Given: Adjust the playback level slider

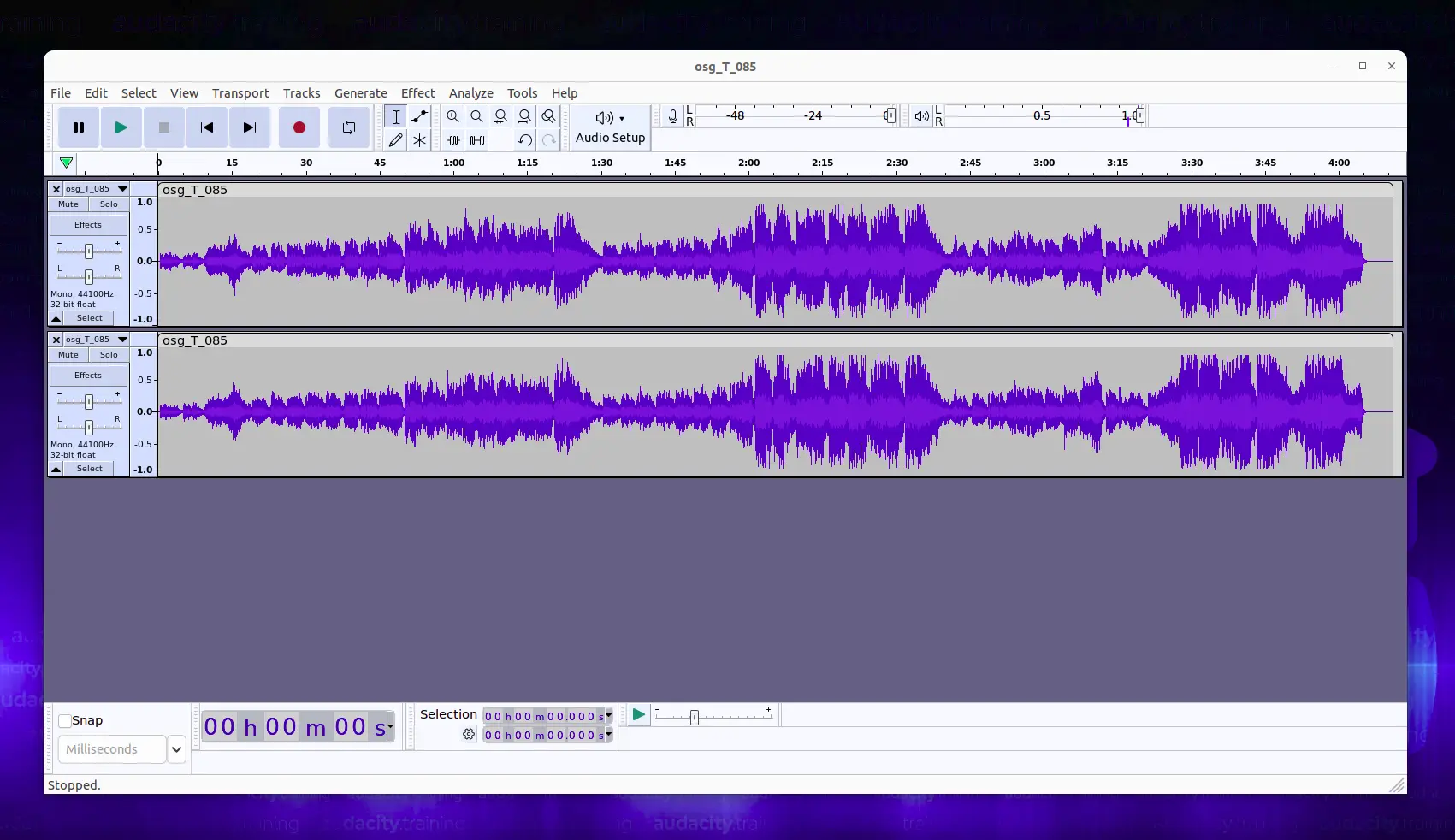Looking at the screenshot, I should tap(1139, 115).
